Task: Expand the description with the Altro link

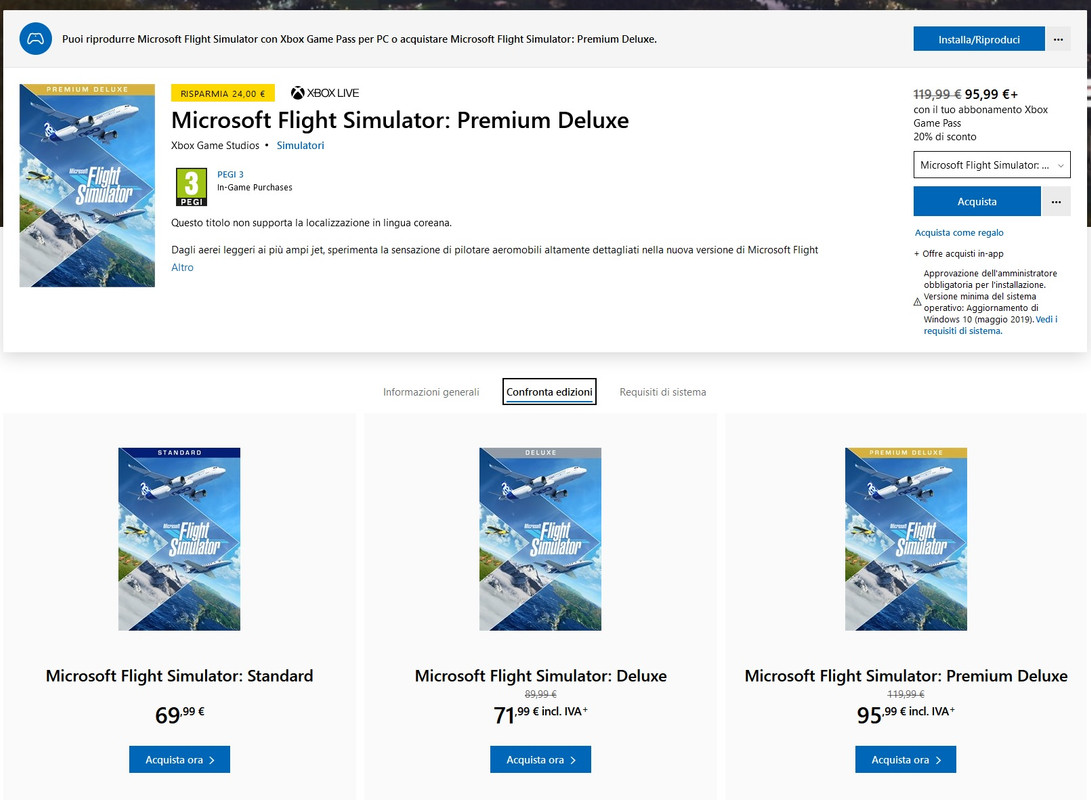Action: tap(182, 267)
